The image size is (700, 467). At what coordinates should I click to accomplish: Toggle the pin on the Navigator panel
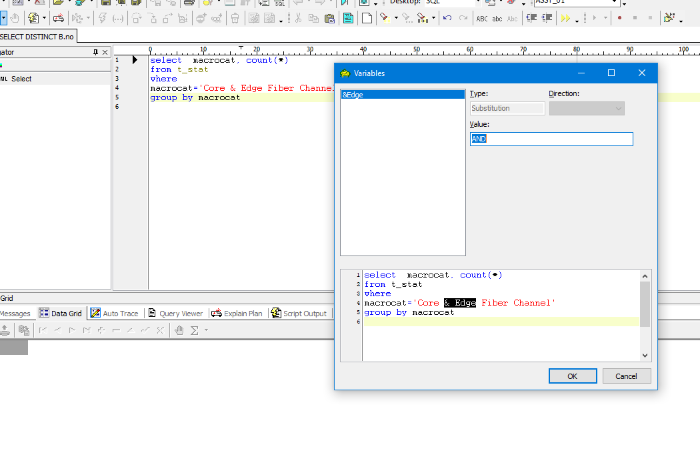point(95,52)
